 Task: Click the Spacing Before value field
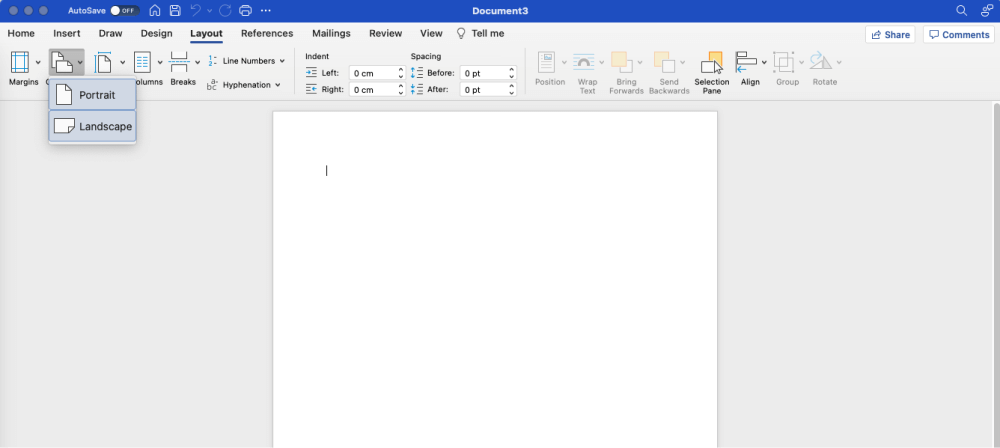[x=483, y=73]
